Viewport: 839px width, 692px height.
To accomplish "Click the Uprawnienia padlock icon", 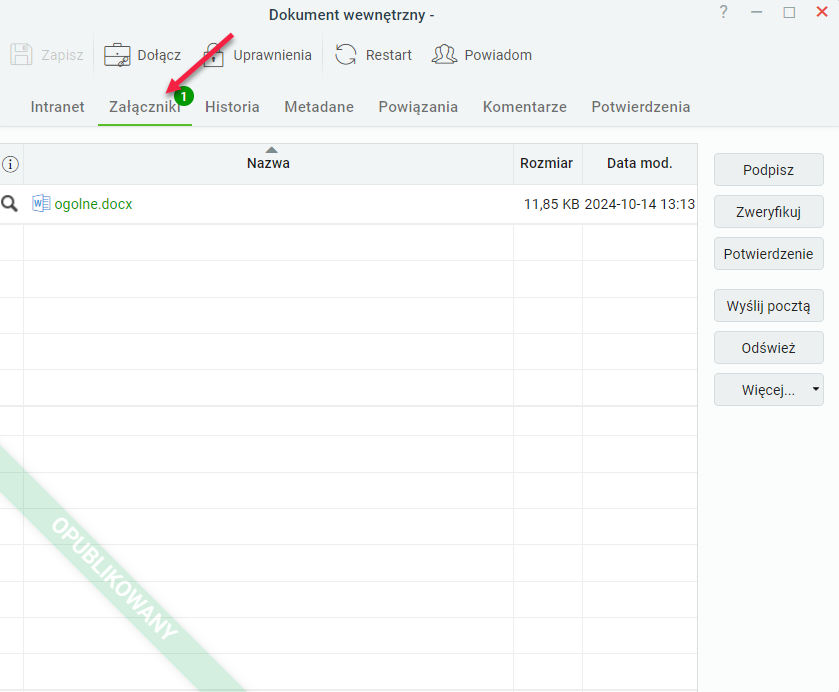I will click(213, 55).
